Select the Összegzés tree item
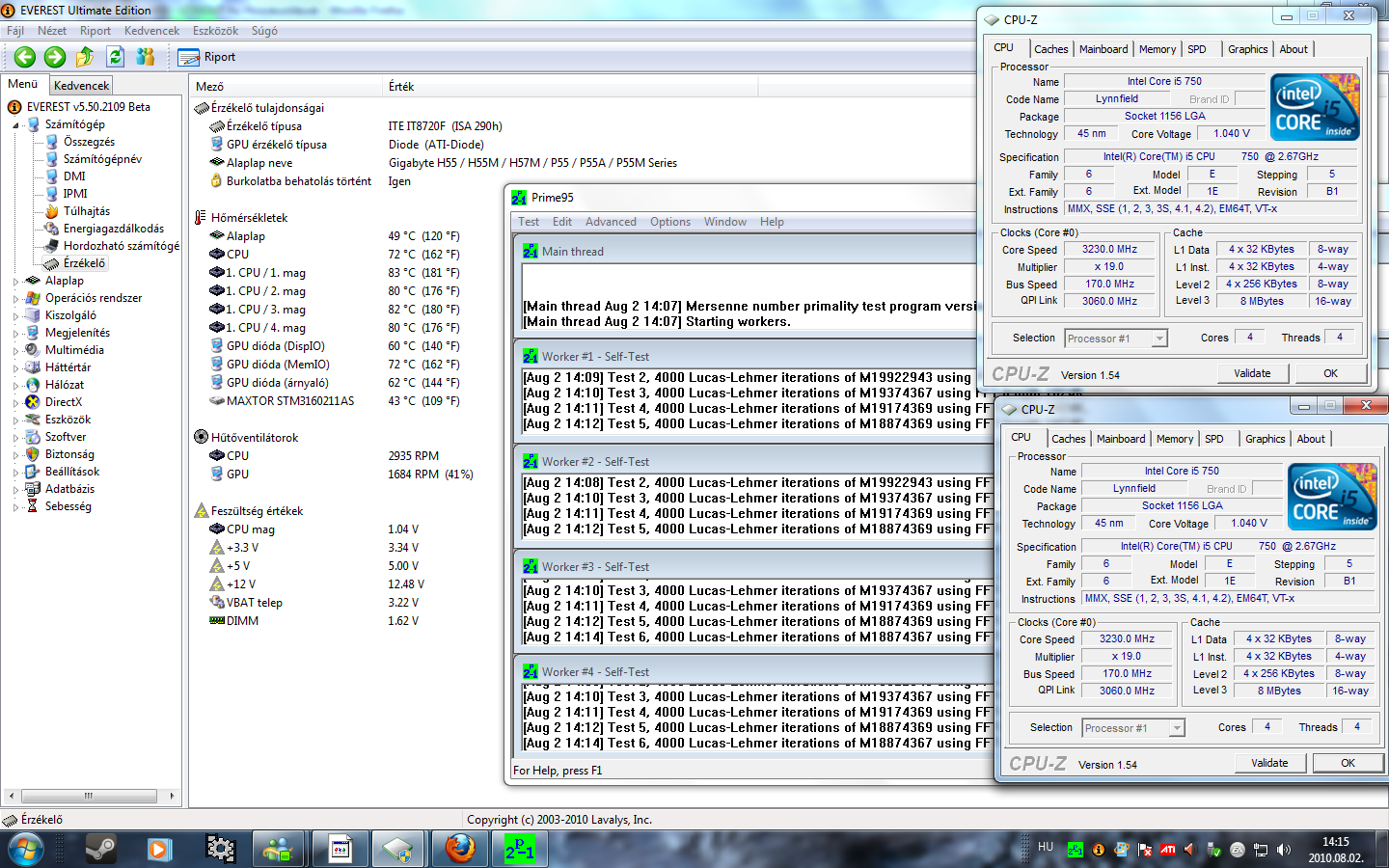 [89, 142]
